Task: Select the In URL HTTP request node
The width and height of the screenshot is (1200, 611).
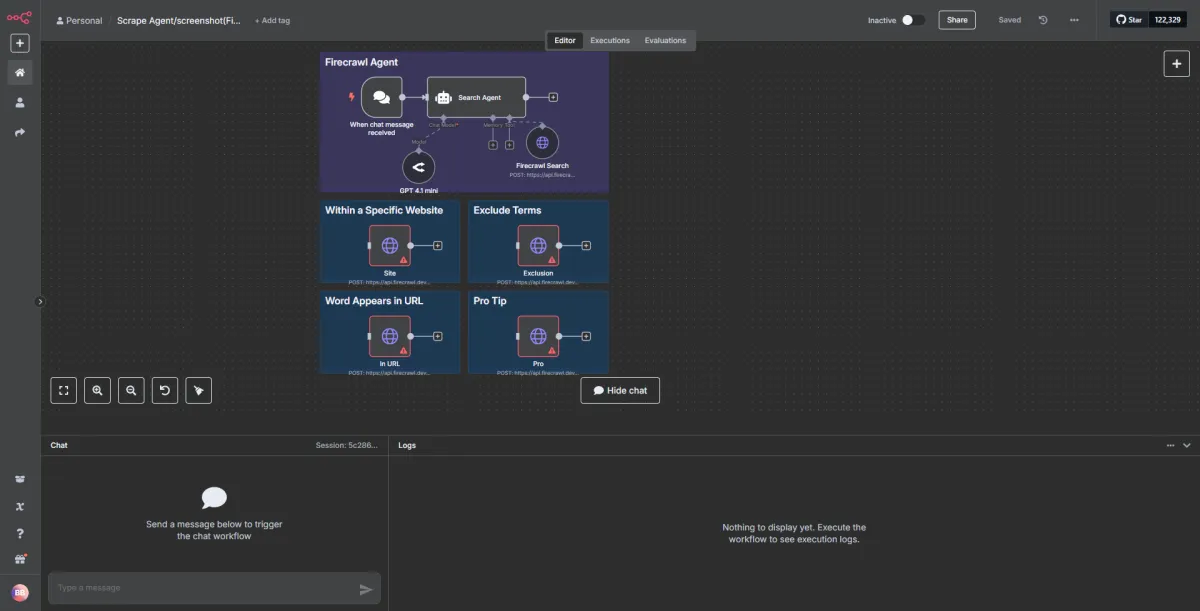Action: pyautogui.click(x=389, y=336)
